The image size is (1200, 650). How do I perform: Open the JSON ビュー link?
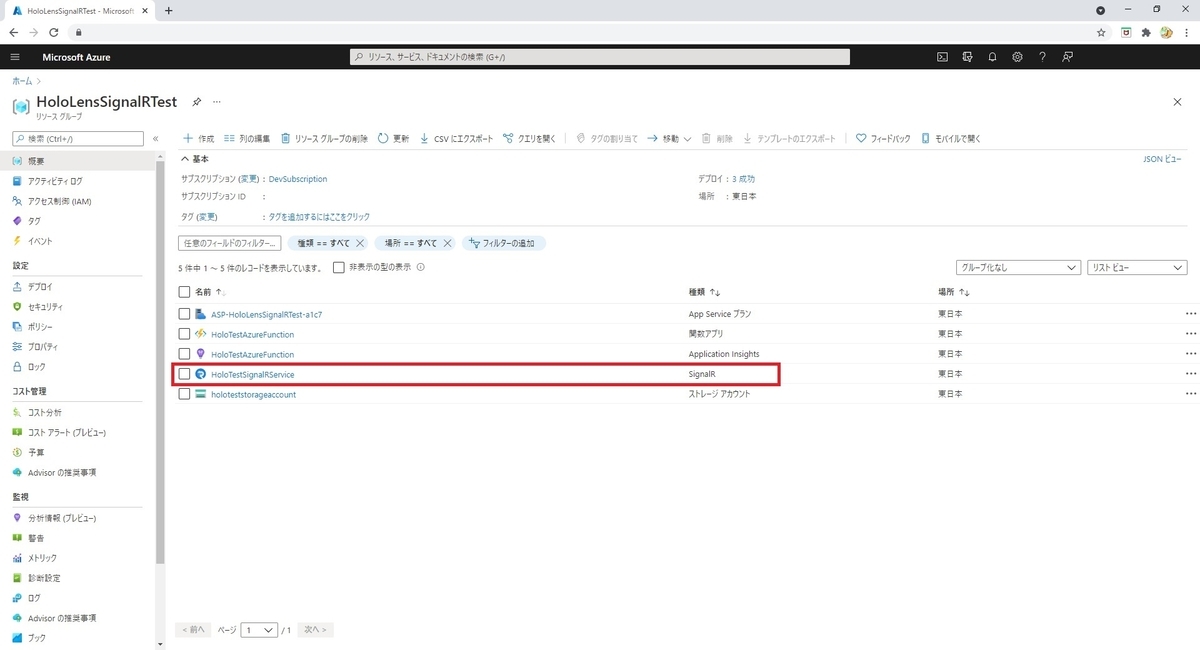pos(1161,159)
